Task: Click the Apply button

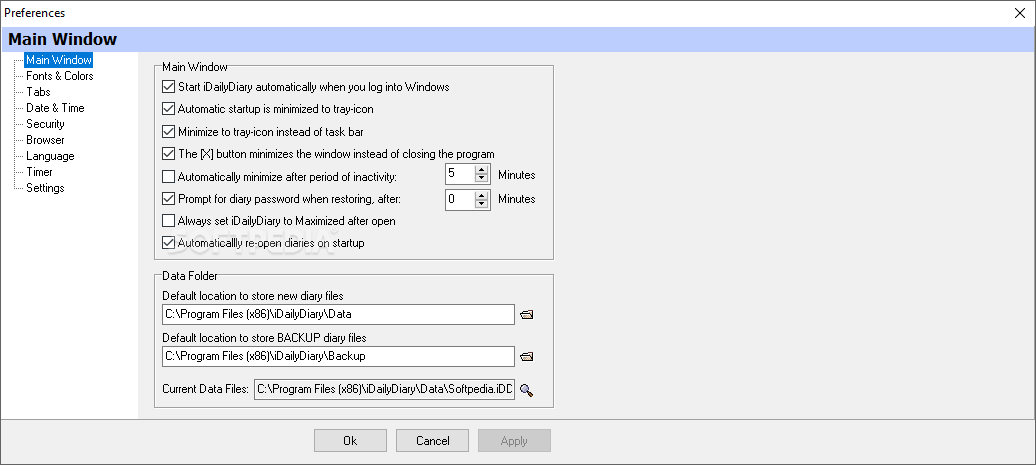Action: coord(514,441)
